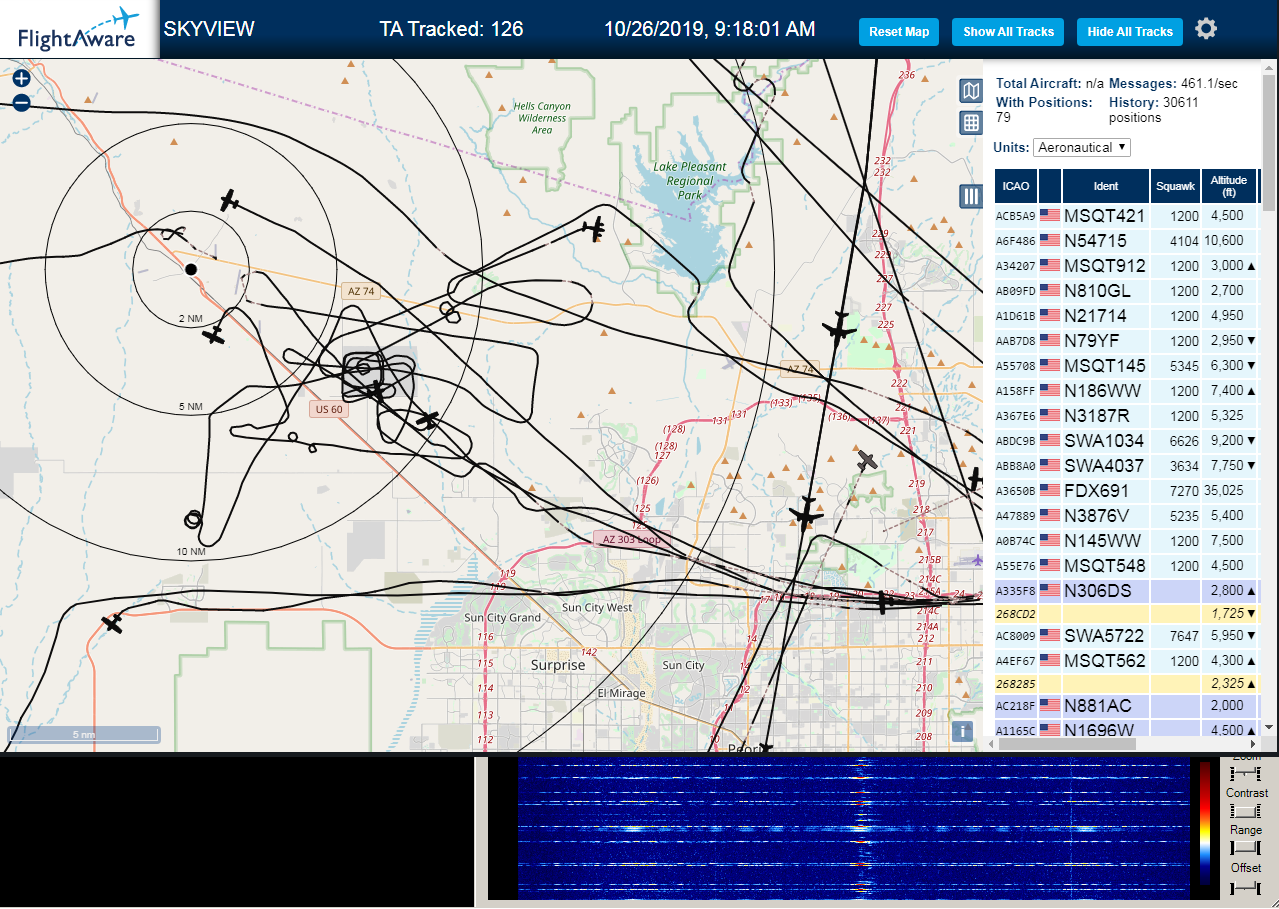Click the waterfall color scale bar
The width and height of the screenshot is (1279, 909).
coord(1205,825)
